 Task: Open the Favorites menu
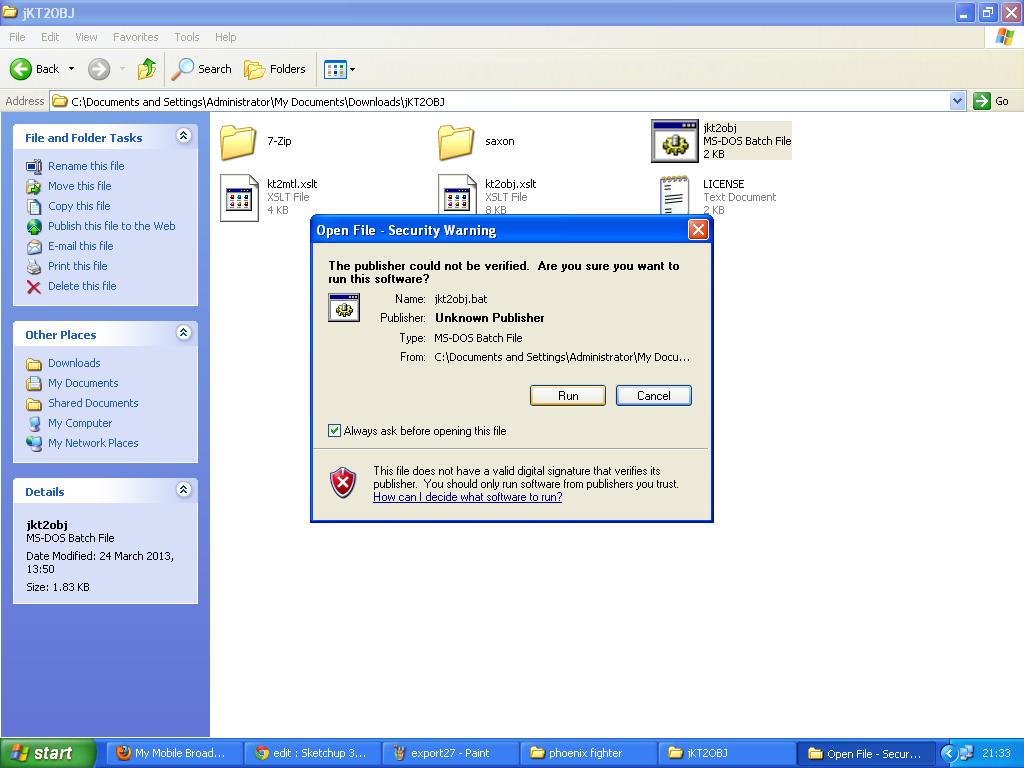tap(135, 37)
